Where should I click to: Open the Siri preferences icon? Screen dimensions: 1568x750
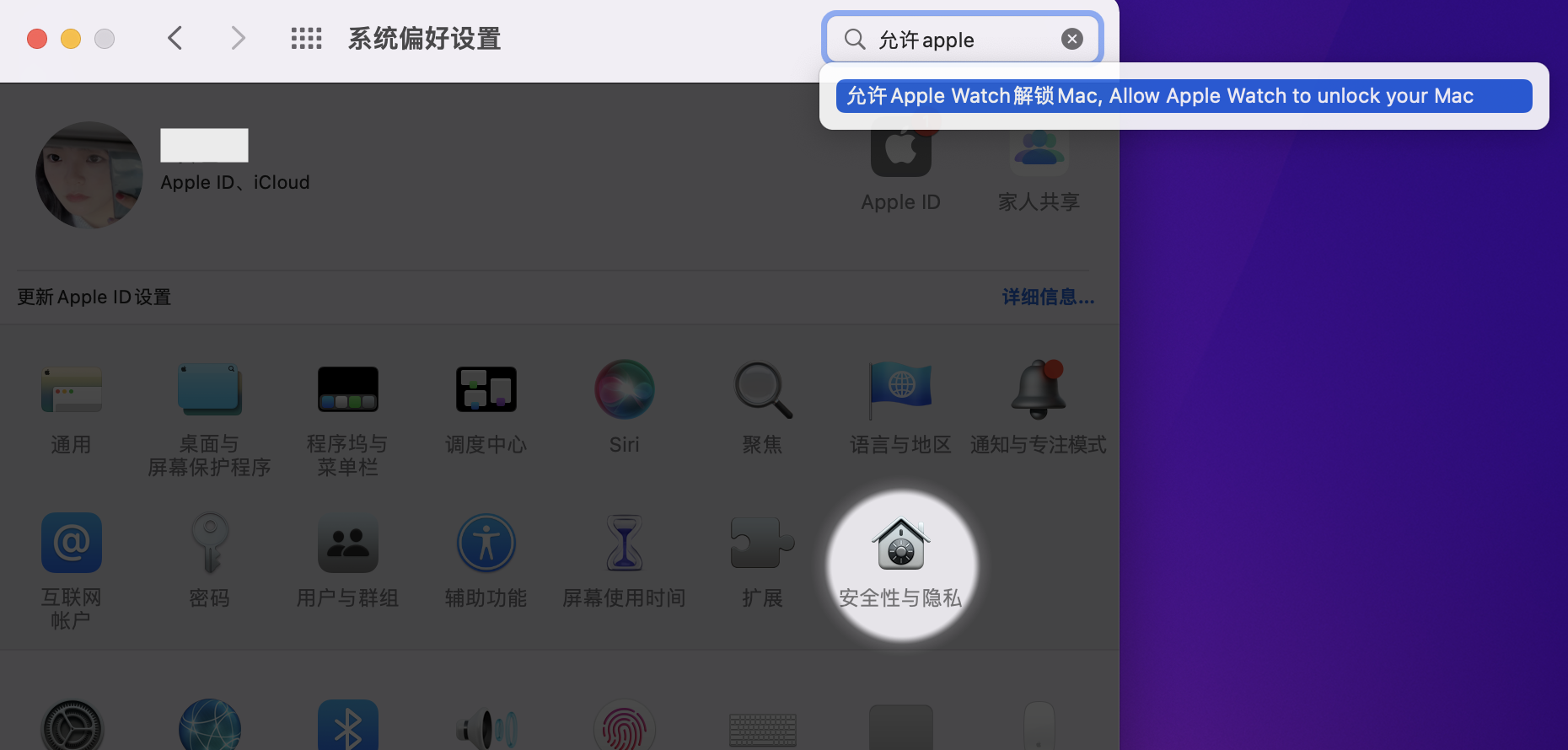pyautogui.click(x=624, y=390)
